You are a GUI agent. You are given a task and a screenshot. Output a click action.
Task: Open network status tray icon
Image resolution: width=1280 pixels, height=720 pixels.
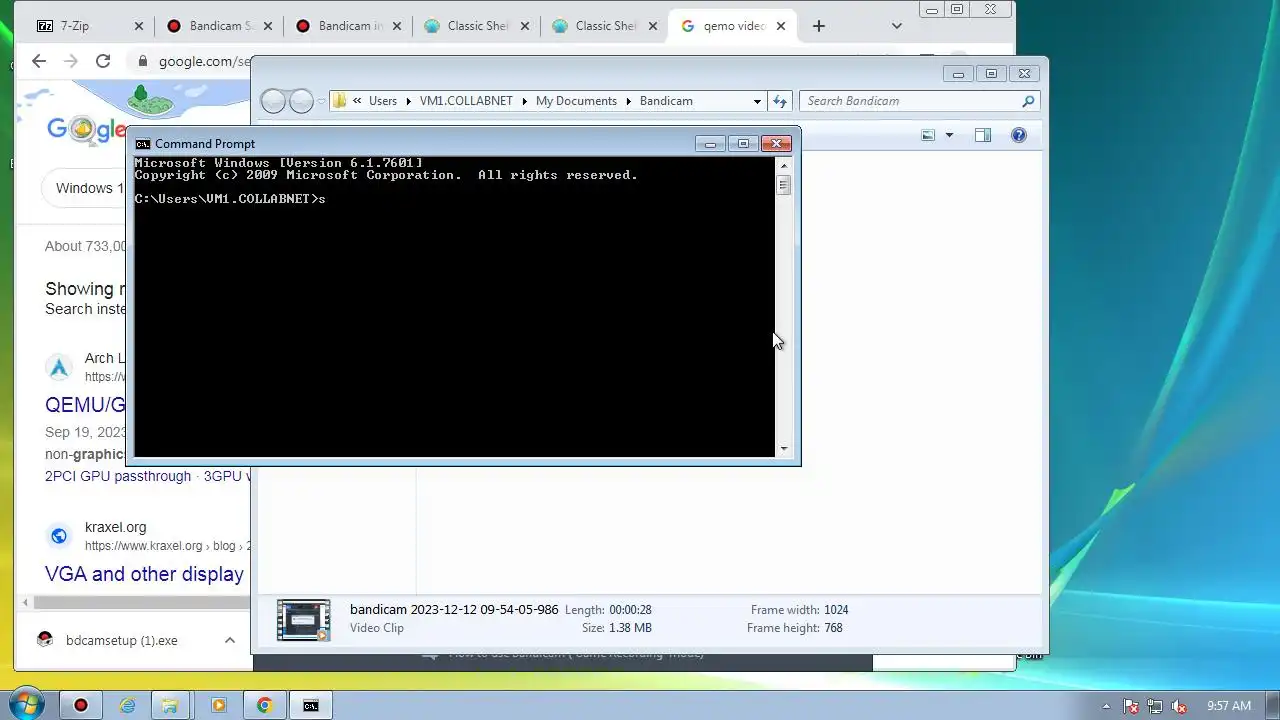pos(1155,706)
